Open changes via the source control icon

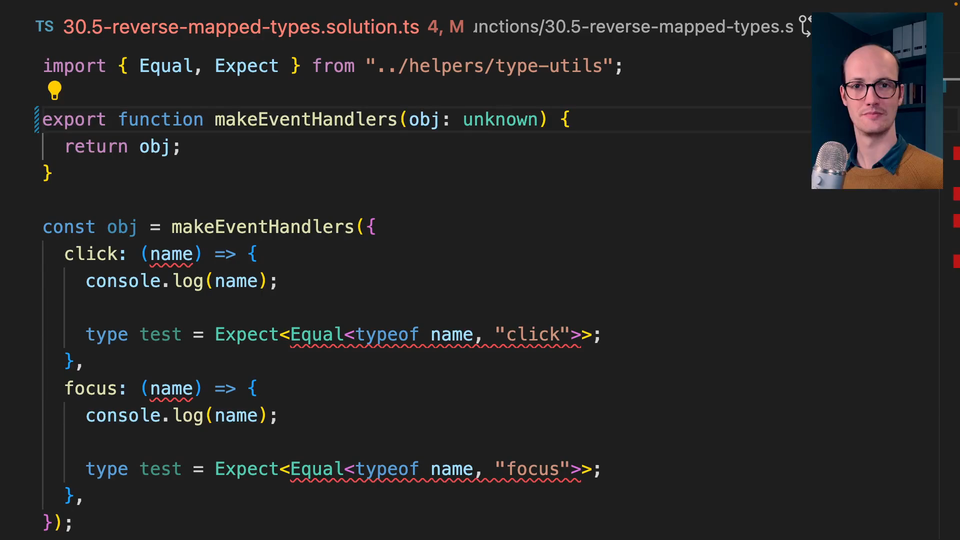click(x=803, y=27)
